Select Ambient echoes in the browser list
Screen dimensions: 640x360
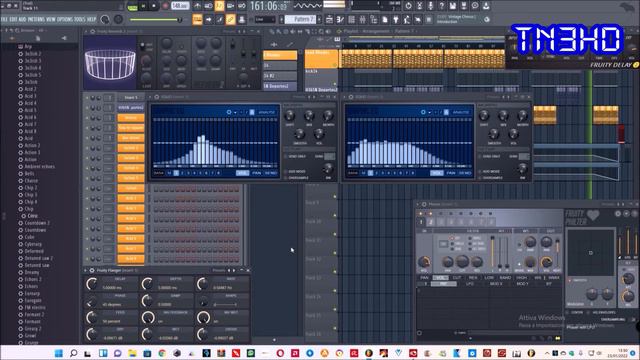click(39, 167)
